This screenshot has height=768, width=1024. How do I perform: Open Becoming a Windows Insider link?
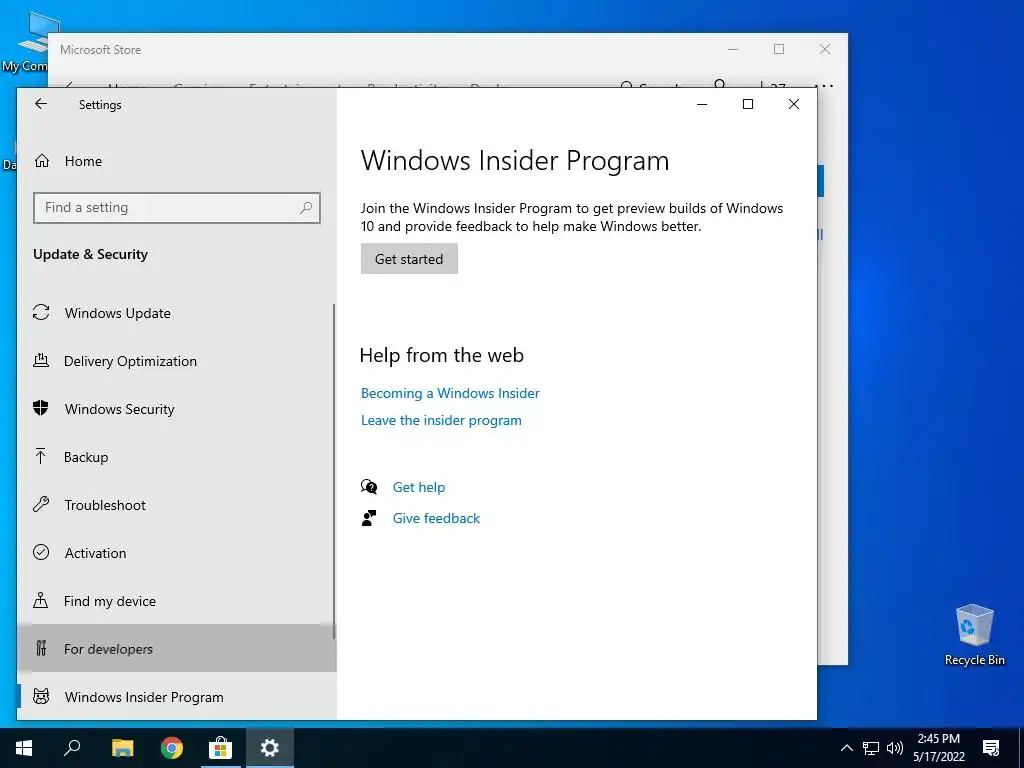click(x=450, y=393)
